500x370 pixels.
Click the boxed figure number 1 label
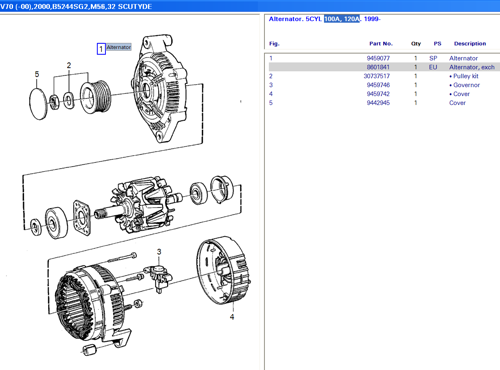tap(101, 49)
